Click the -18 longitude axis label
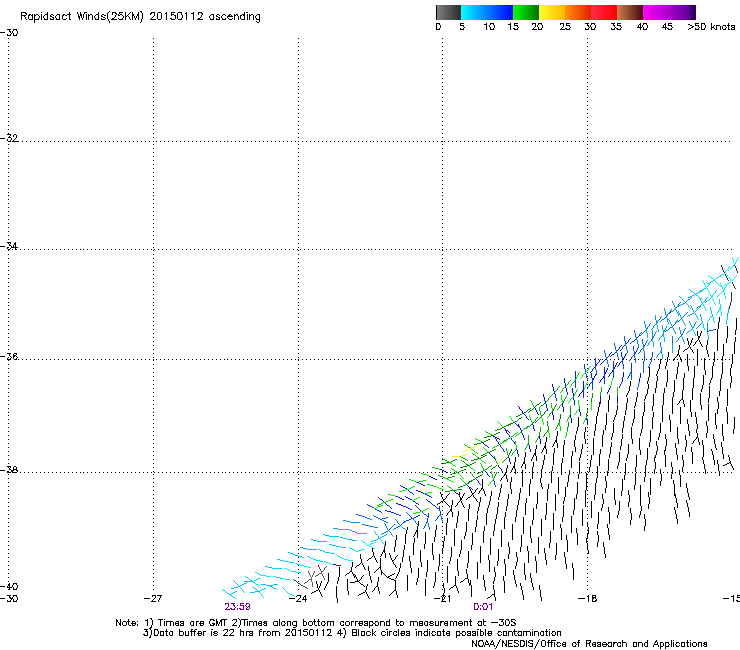The width and height of the screenshot is (740, 650). click(x=587, y=599)
